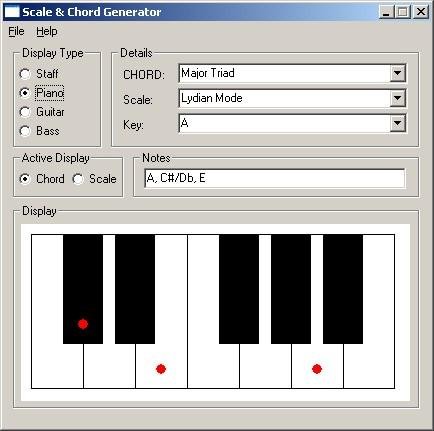Switch active display to Scale

click(x=95, y=179)
